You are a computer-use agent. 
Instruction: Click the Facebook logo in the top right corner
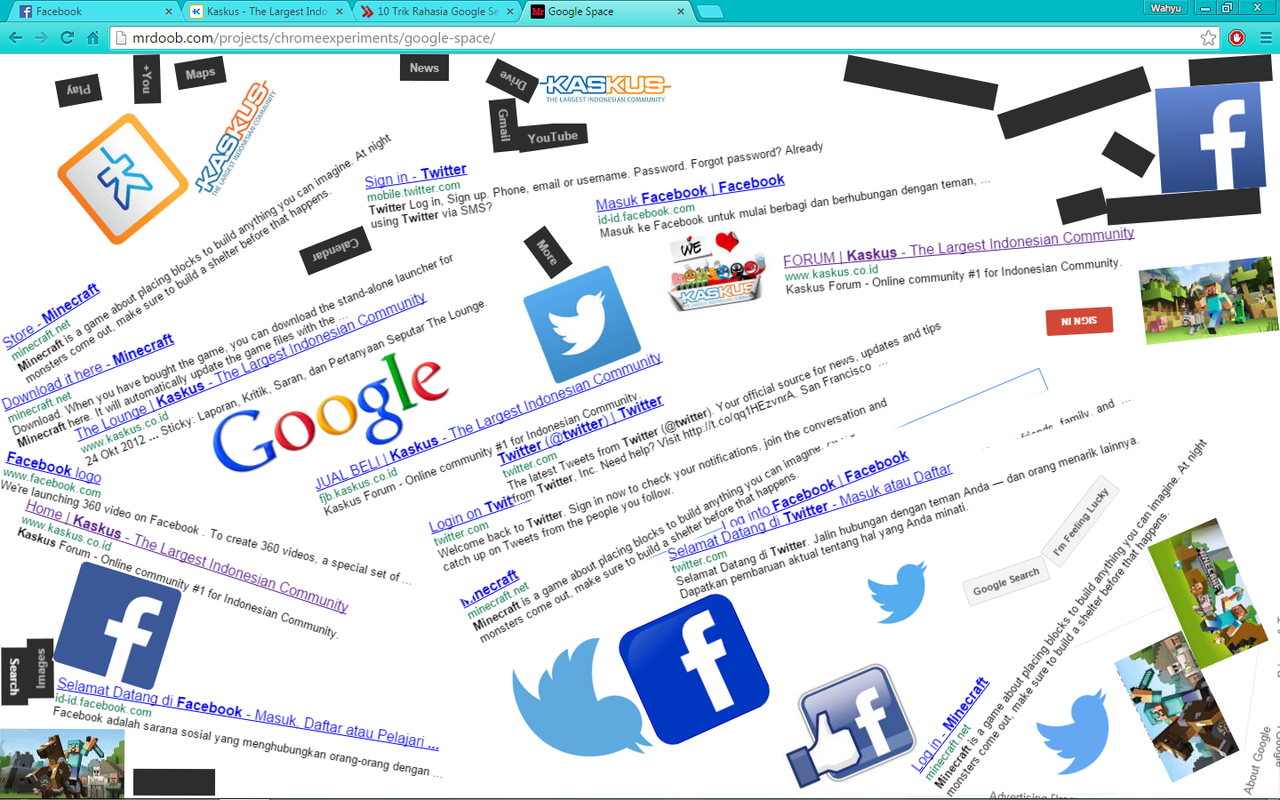point(1211,136)
